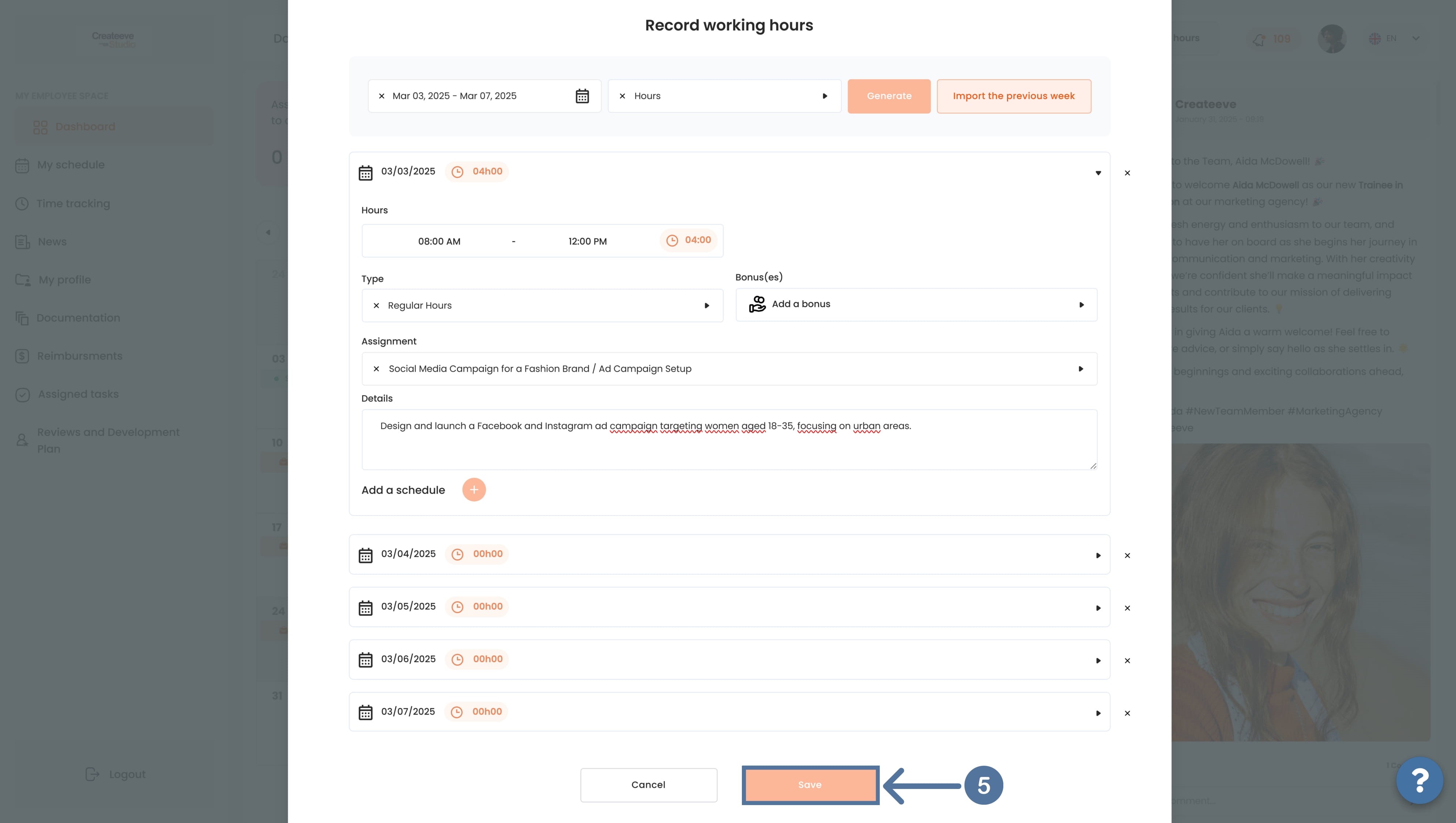Remove the 03/04/2025 day entry
The image size is (1456, 823).
click(1127, 556)
